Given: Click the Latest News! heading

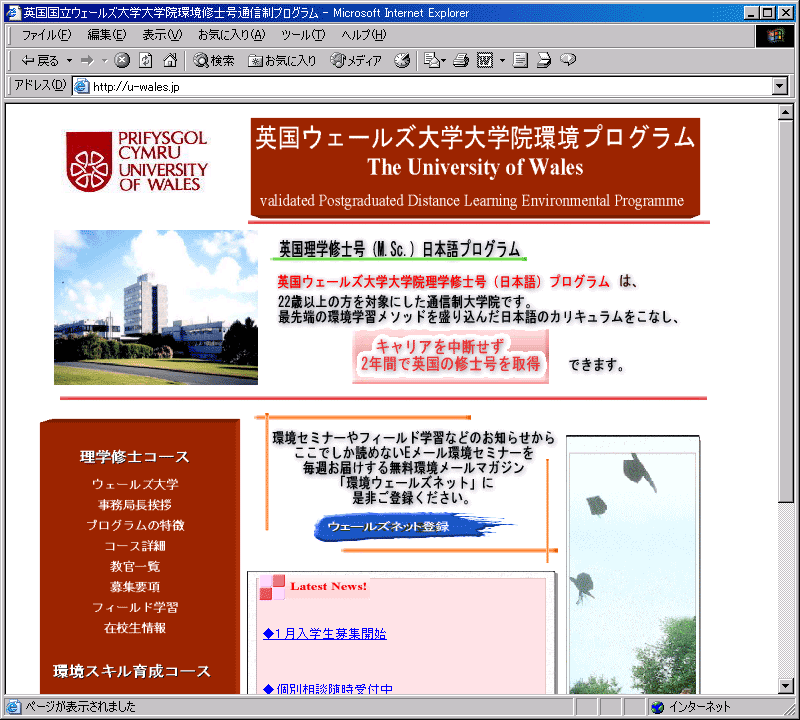Looking at the screenshot, I should pyautogui.click(x=329, y=586).
